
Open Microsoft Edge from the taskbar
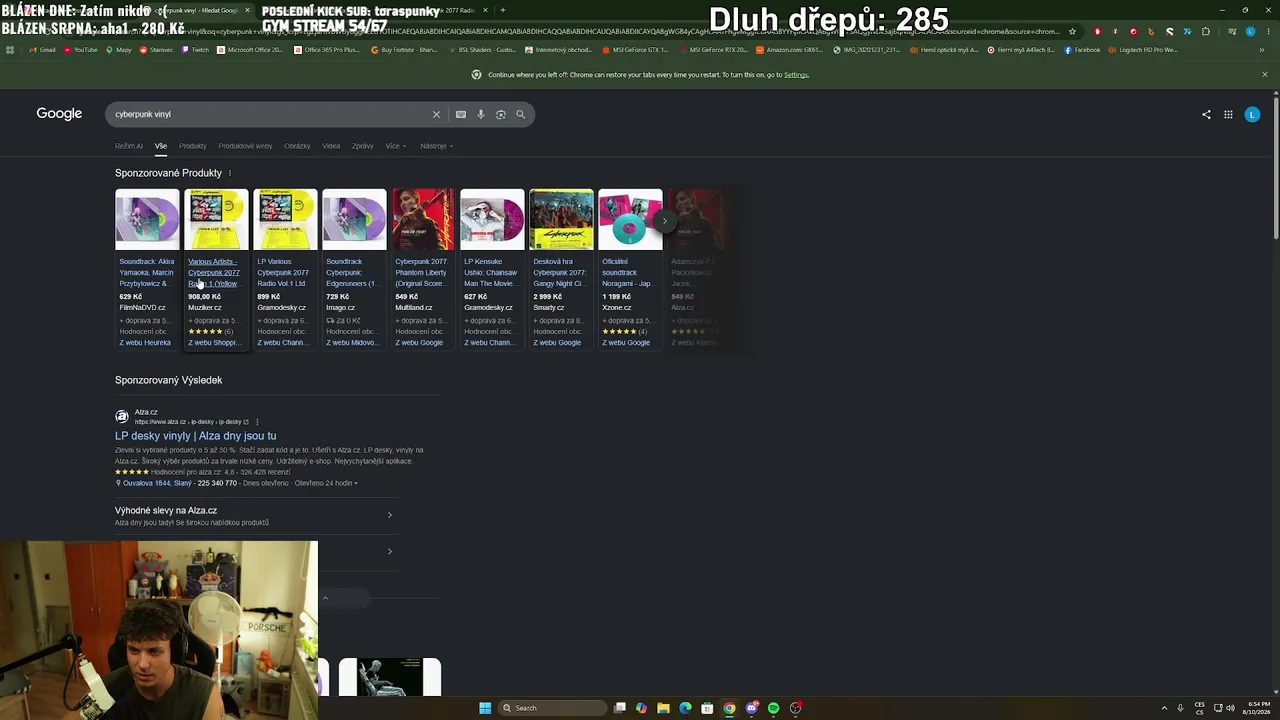point(685,708)
